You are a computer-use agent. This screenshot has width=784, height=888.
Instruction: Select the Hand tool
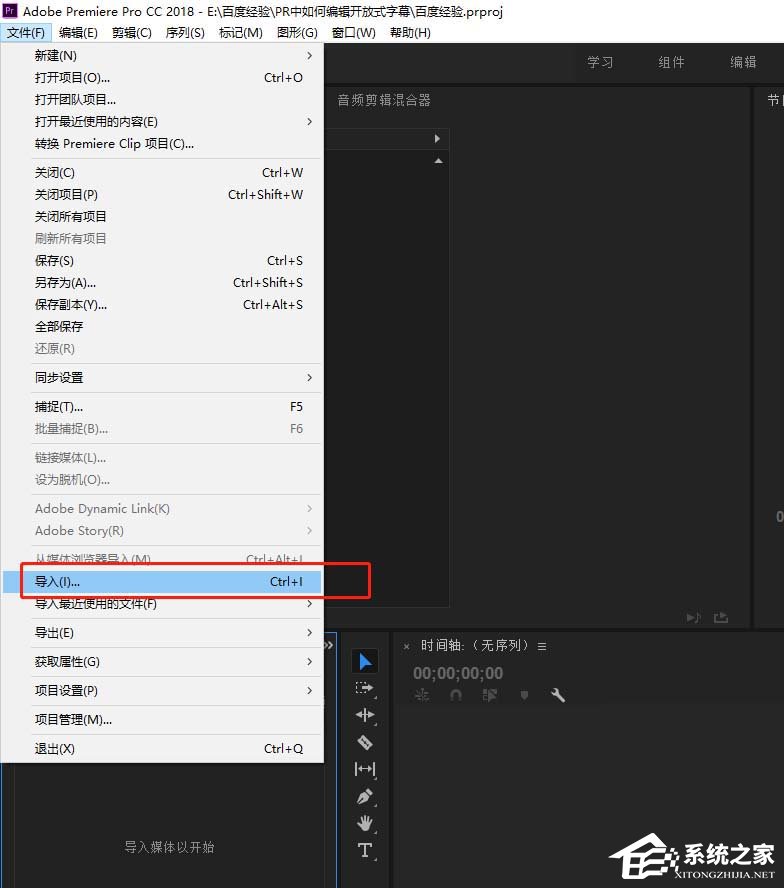click(x=365, y=823)
